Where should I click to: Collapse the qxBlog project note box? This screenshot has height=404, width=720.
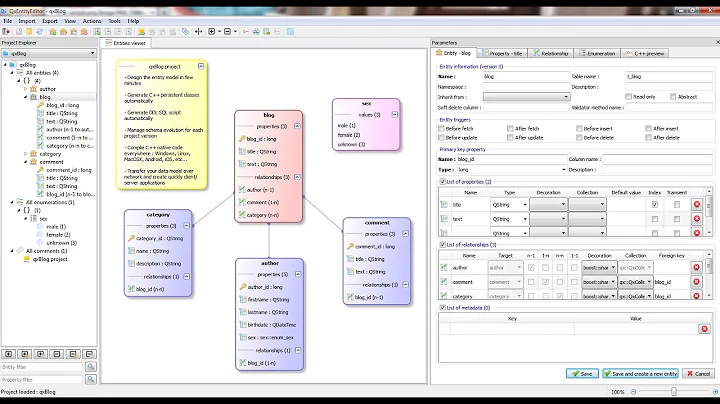tap(201, 66)
